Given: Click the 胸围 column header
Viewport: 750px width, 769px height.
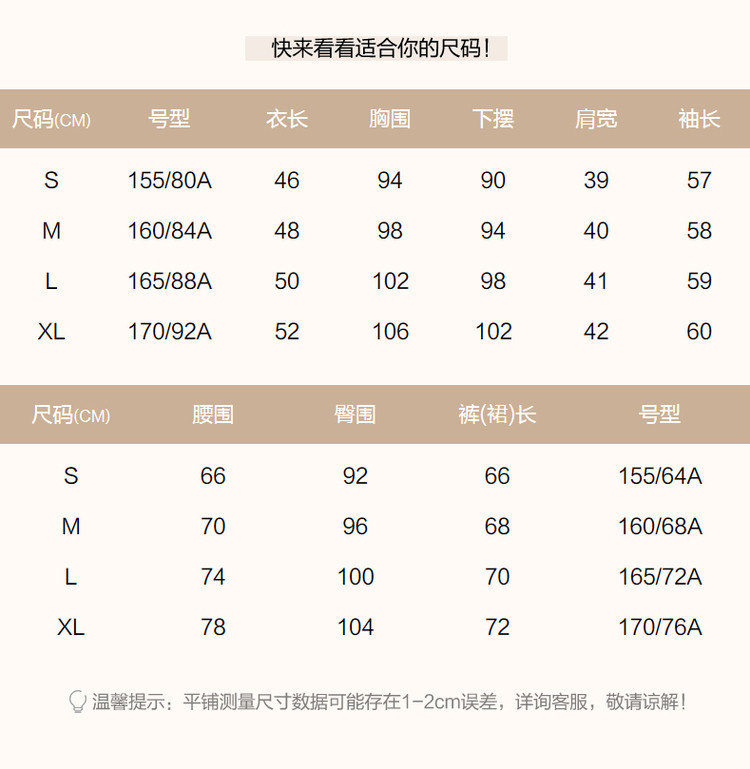Looking at the screenshot, I should point(390,119).
